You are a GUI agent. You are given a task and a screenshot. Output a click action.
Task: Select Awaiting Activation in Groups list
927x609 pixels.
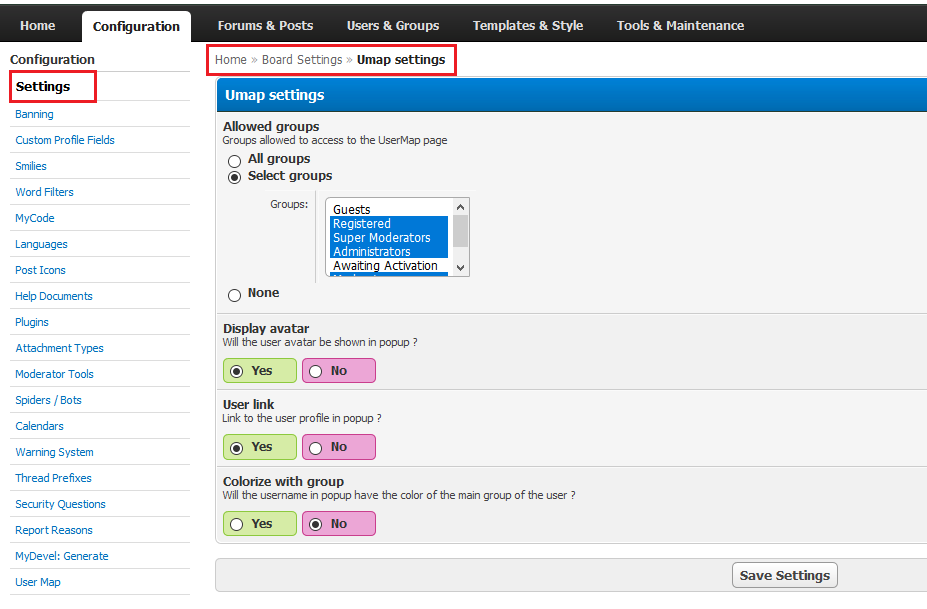(385, 266)
